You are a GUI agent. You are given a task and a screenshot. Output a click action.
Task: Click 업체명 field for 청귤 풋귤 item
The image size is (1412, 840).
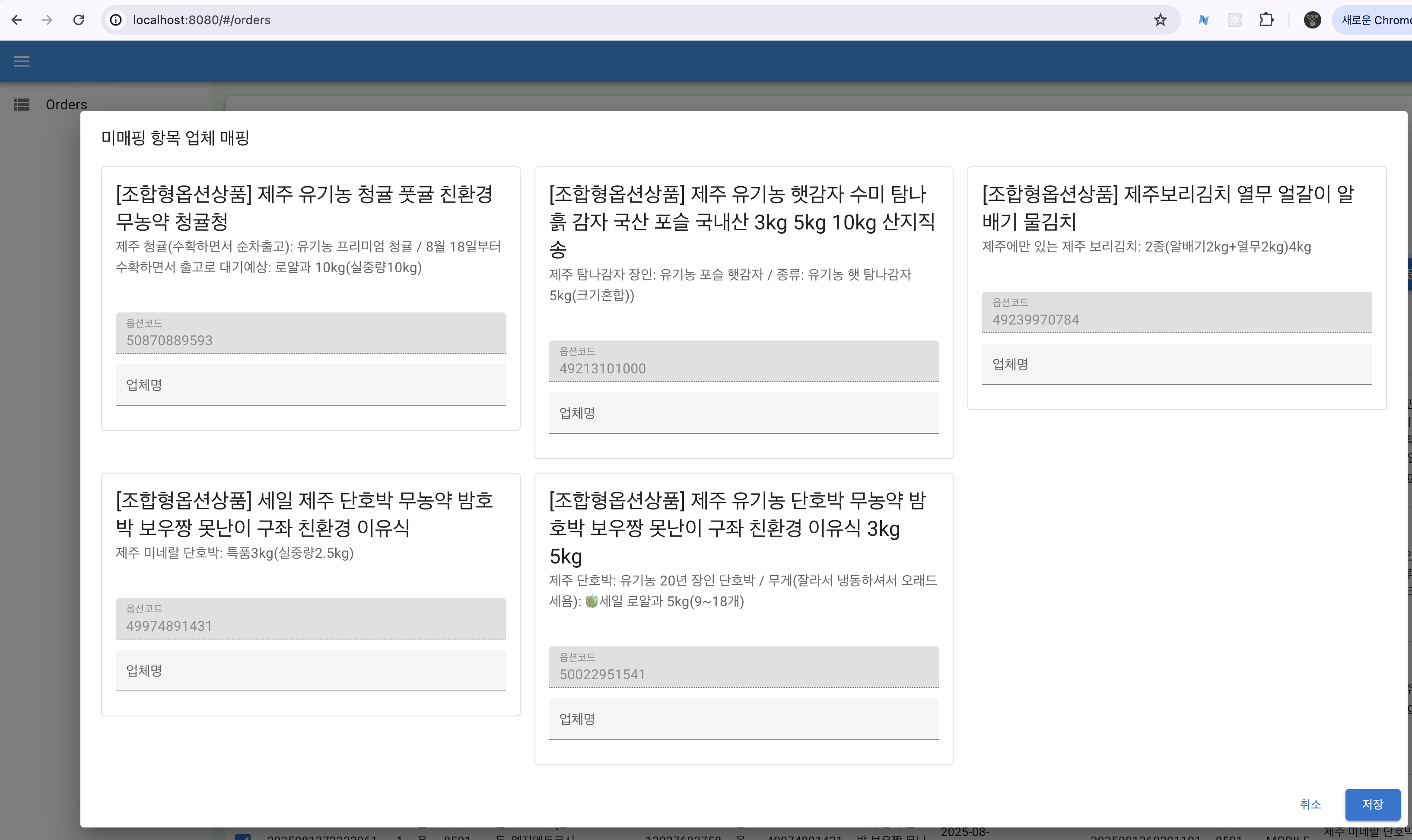click(x=310, y=385)
